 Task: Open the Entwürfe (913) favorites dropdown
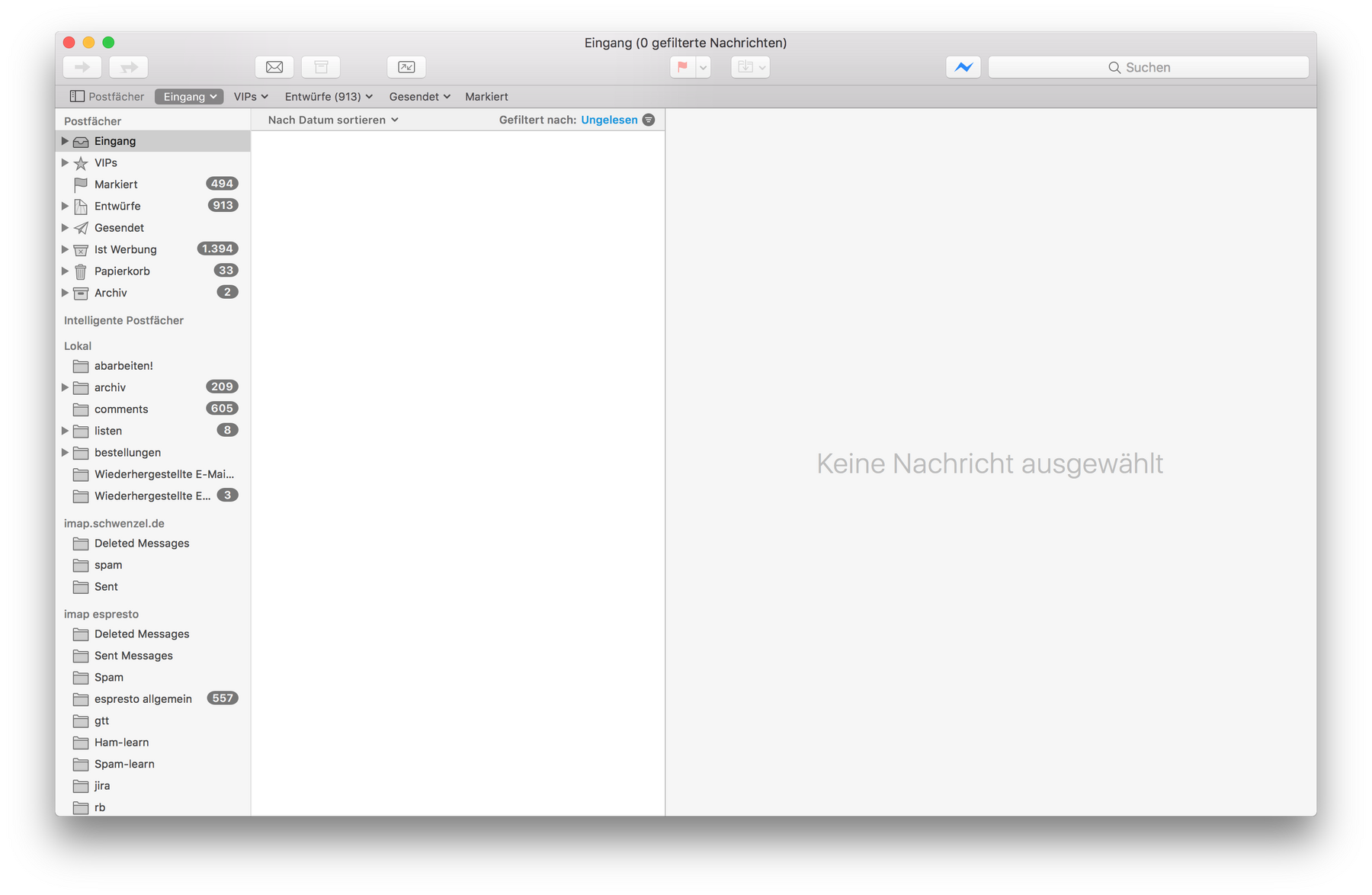pyautogui.click(x=329, y=96)
